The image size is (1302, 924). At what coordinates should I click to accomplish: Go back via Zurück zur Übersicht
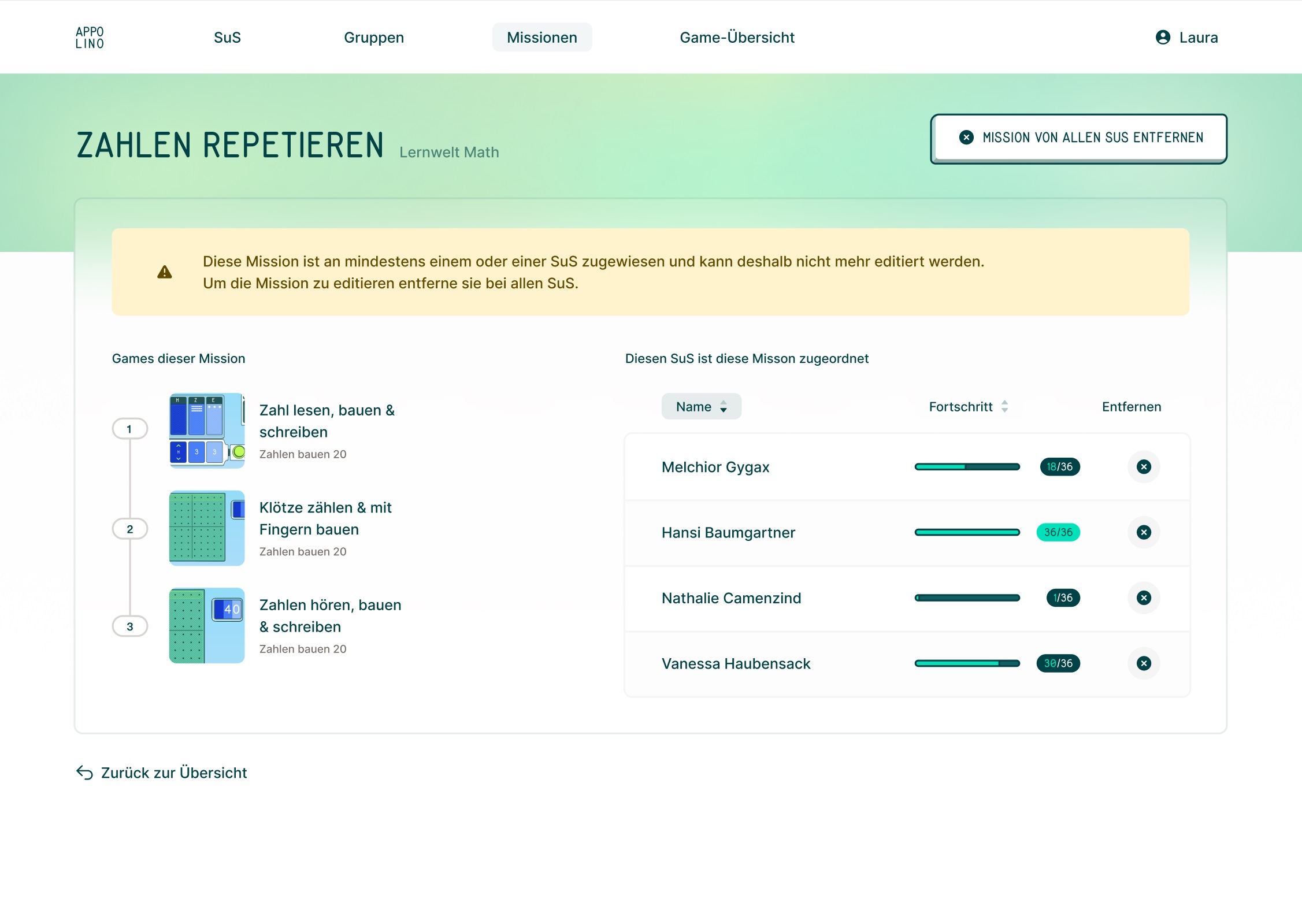173,773
